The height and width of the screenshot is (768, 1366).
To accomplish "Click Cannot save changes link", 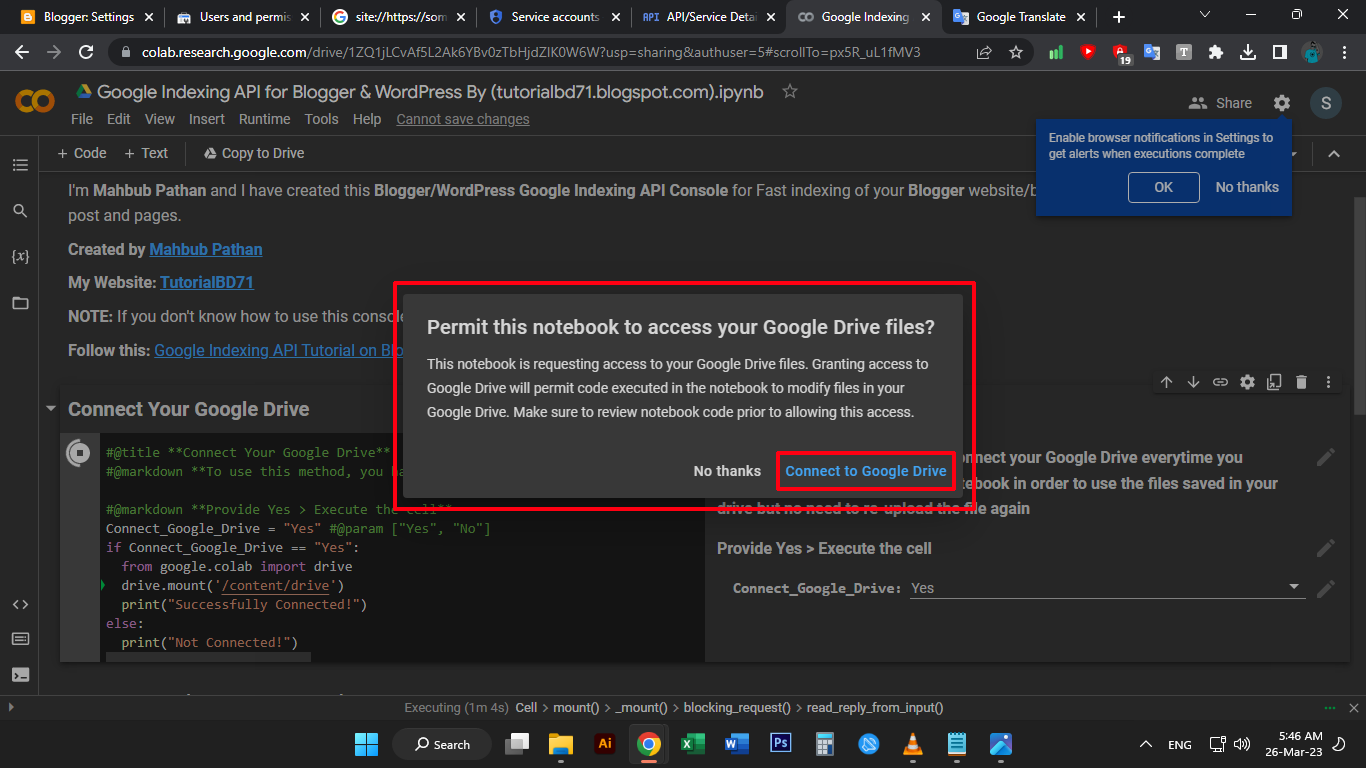I will (463, 119).
